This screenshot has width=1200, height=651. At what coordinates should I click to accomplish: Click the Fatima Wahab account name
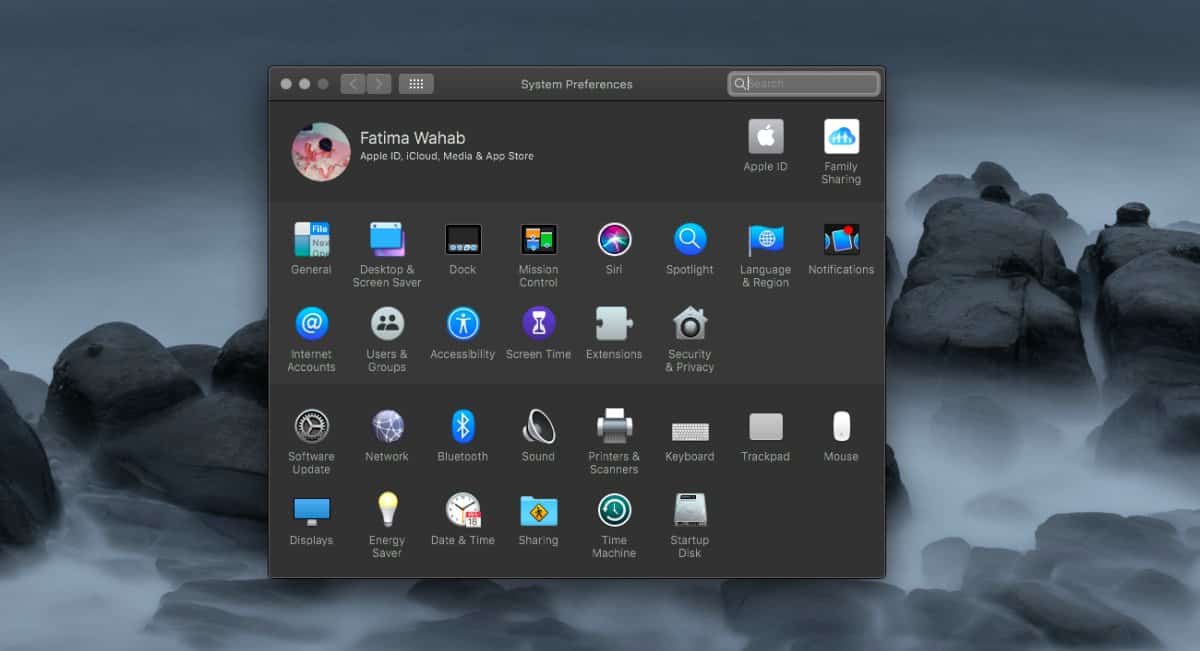[x=412, y=138]
